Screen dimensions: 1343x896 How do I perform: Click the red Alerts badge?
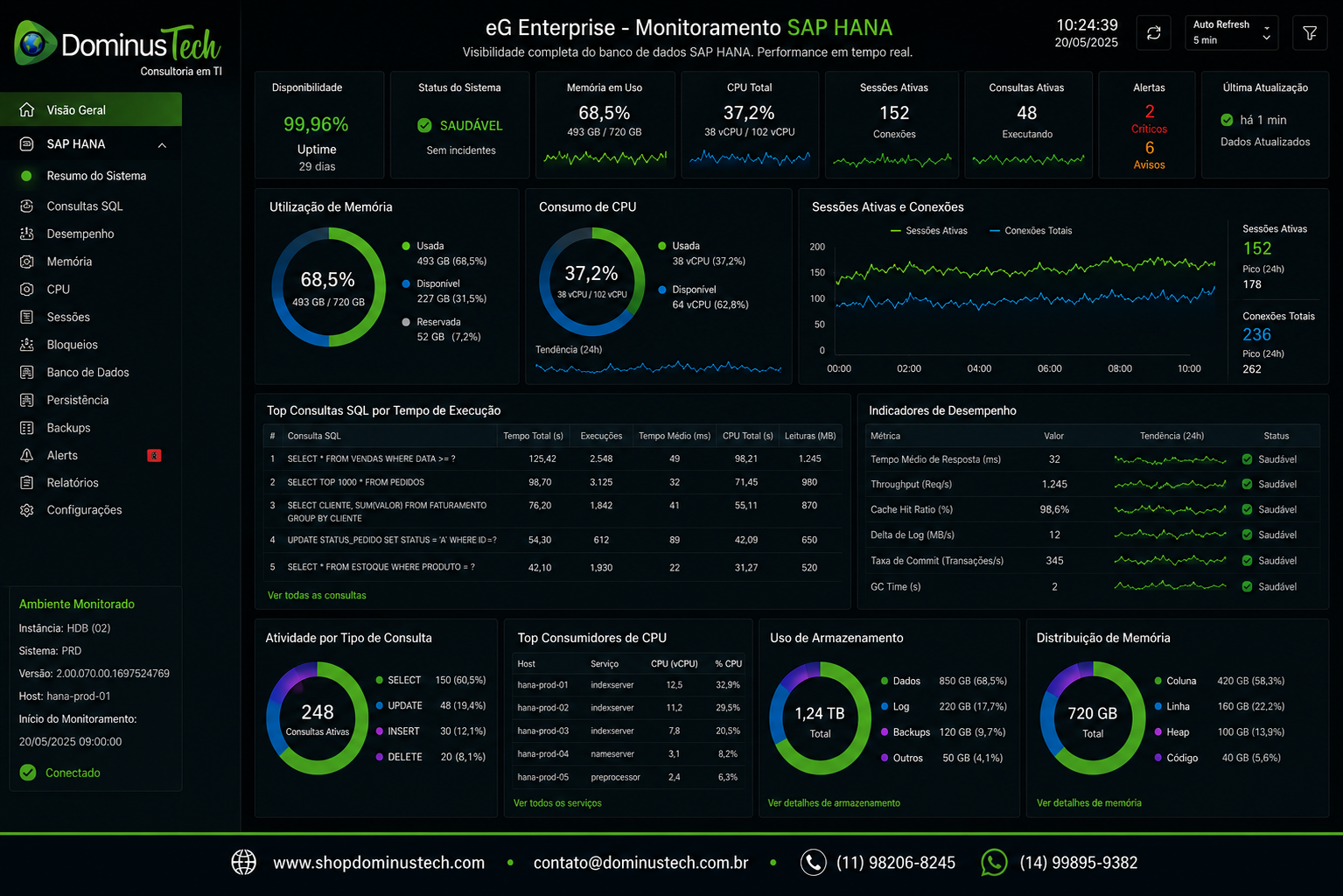click(154, 455)
